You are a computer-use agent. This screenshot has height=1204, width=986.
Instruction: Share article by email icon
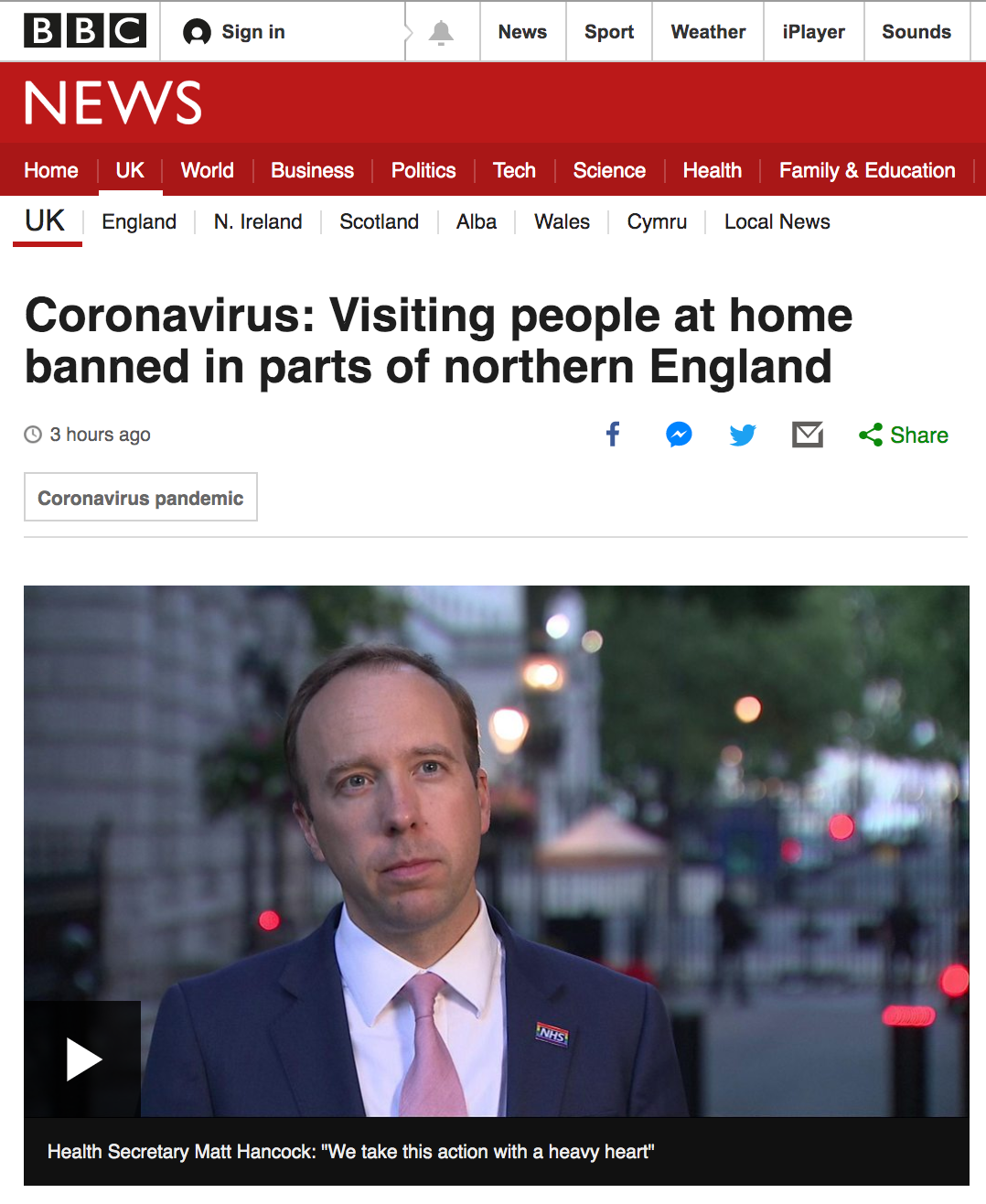tap(808, 435)
